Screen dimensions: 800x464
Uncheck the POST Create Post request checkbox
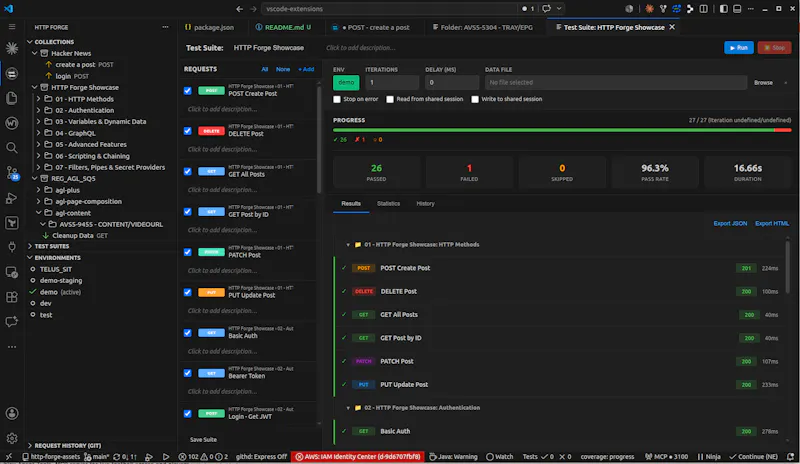click(188, 90)
